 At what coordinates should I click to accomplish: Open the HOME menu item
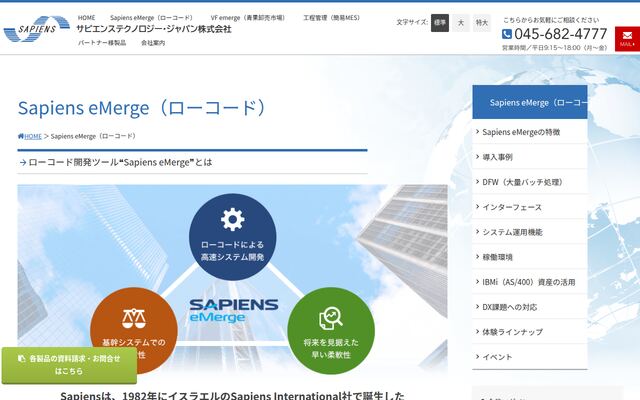[x=86, y=18]
